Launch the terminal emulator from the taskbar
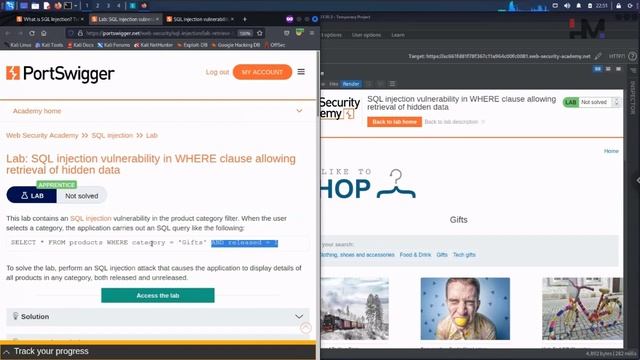The image size is (640, 360). tap(68, 6)
